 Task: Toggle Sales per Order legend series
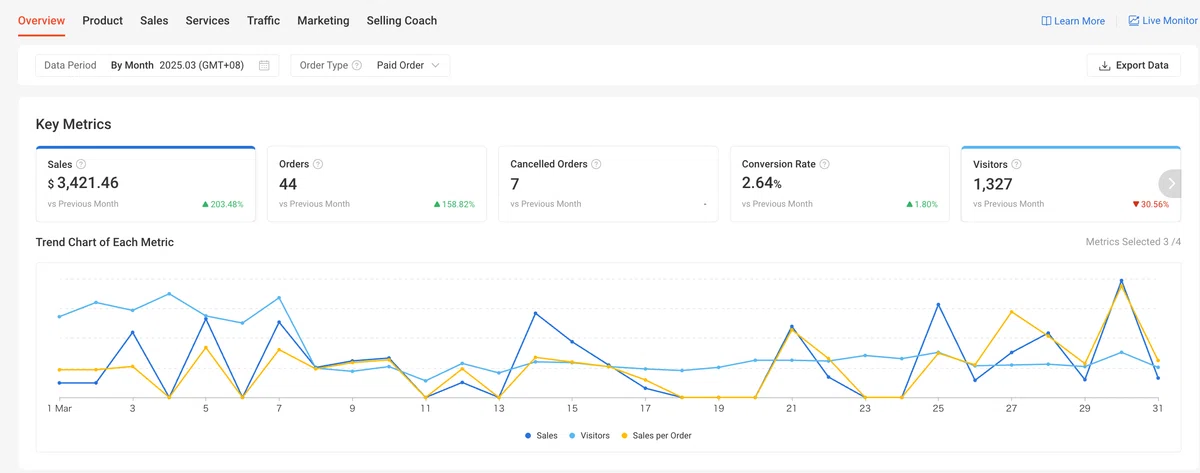[656, 436]
